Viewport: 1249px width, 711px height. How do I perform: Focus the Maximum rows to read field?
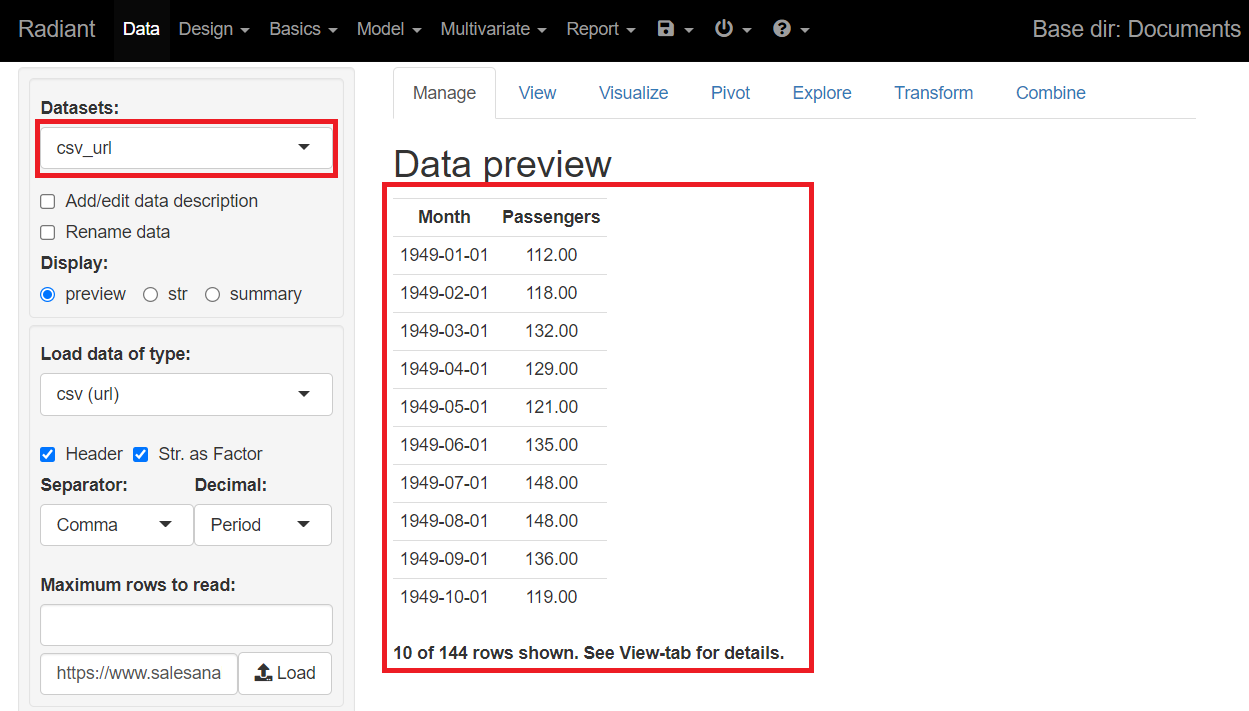tap(186, 625)
